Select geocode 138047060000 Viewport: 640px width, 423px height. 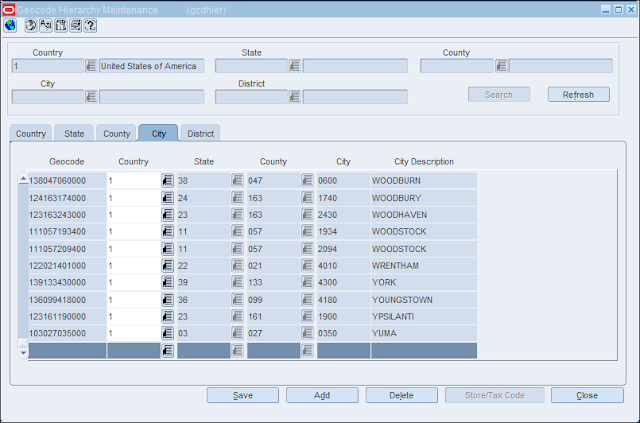tap(67, 180)
